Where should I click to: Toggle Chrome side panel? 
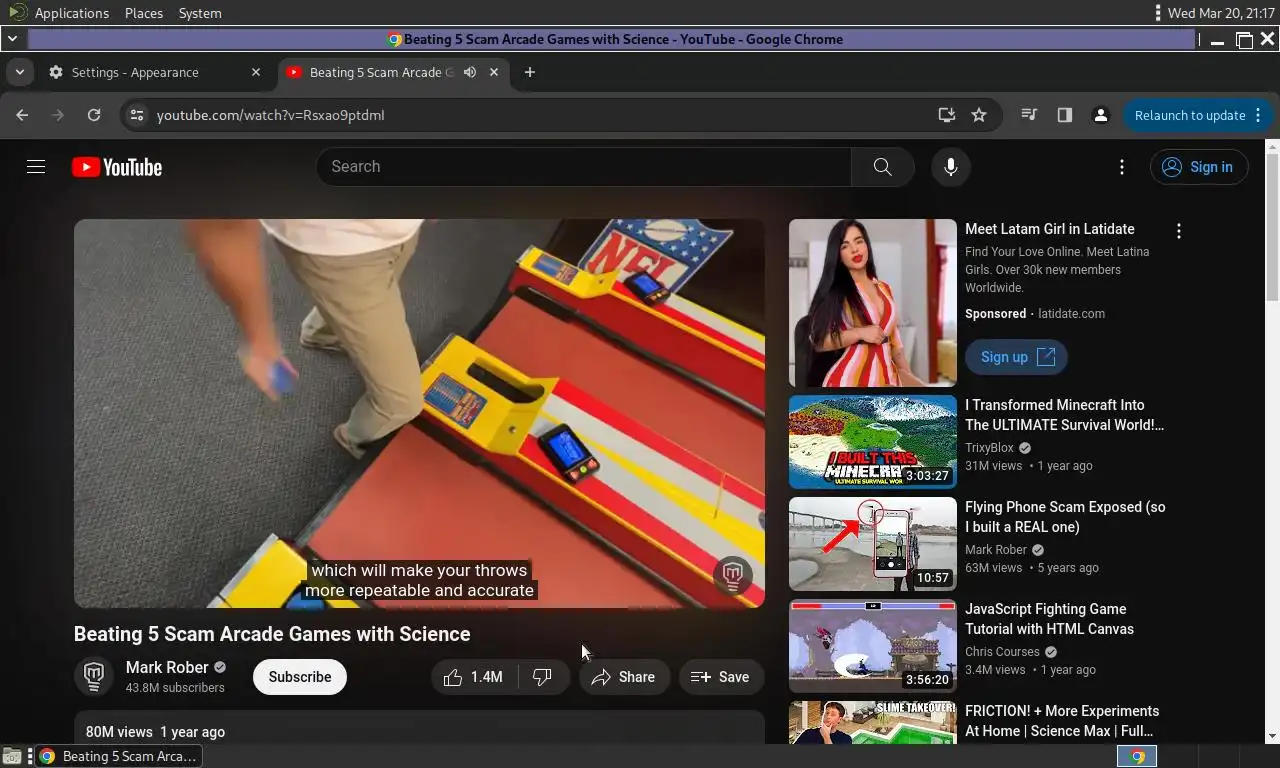pos(1064,115)
